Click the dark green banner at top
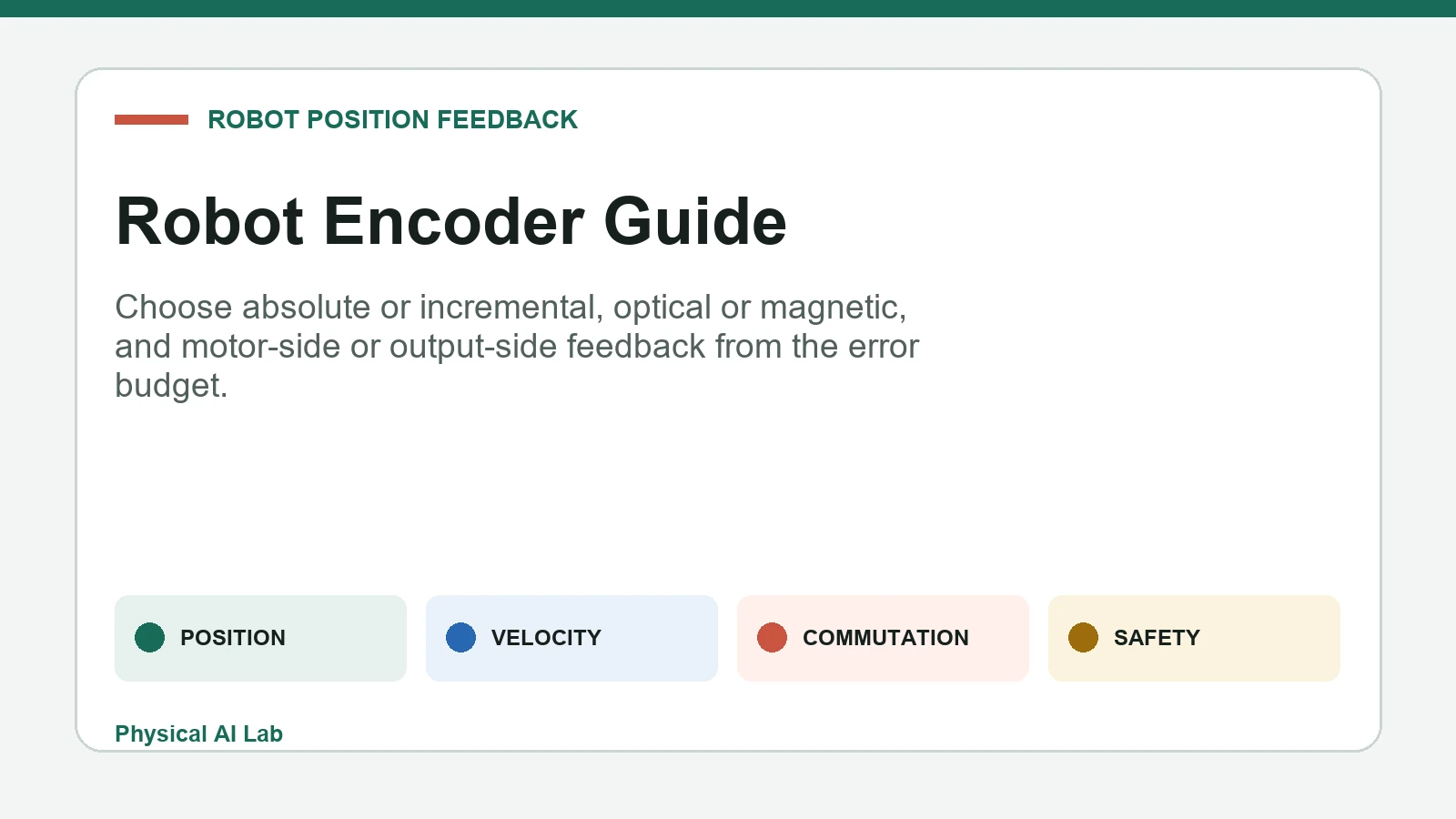The height and width of the screenshot is (819, 1456). click(728, 8)
